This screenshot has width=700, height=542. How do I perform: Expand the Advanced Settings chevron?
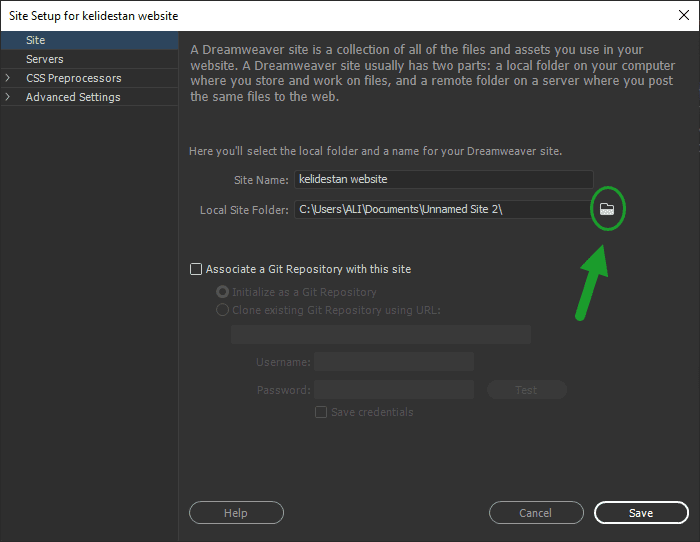(8, 96)
